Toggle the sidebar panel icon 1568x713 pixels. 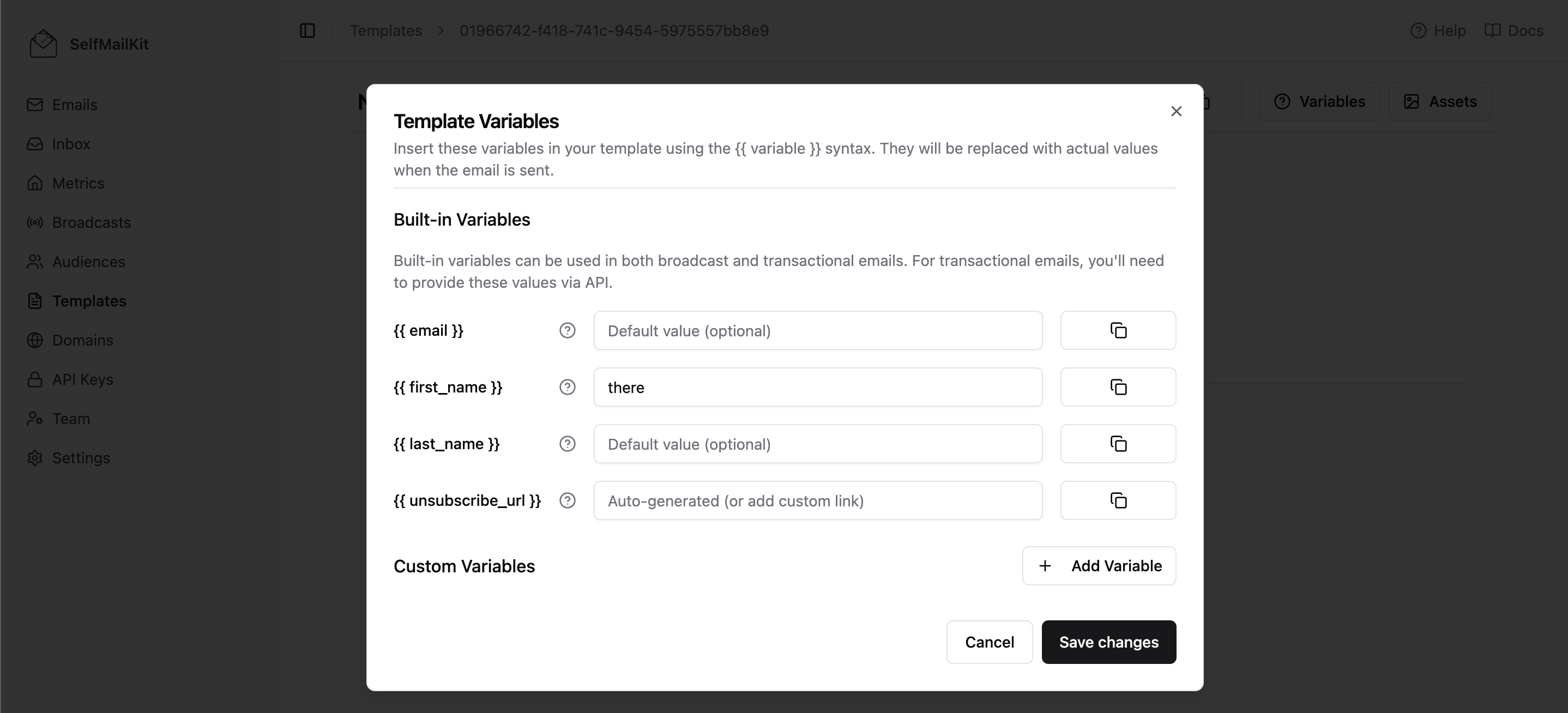(x=307, y=31)
